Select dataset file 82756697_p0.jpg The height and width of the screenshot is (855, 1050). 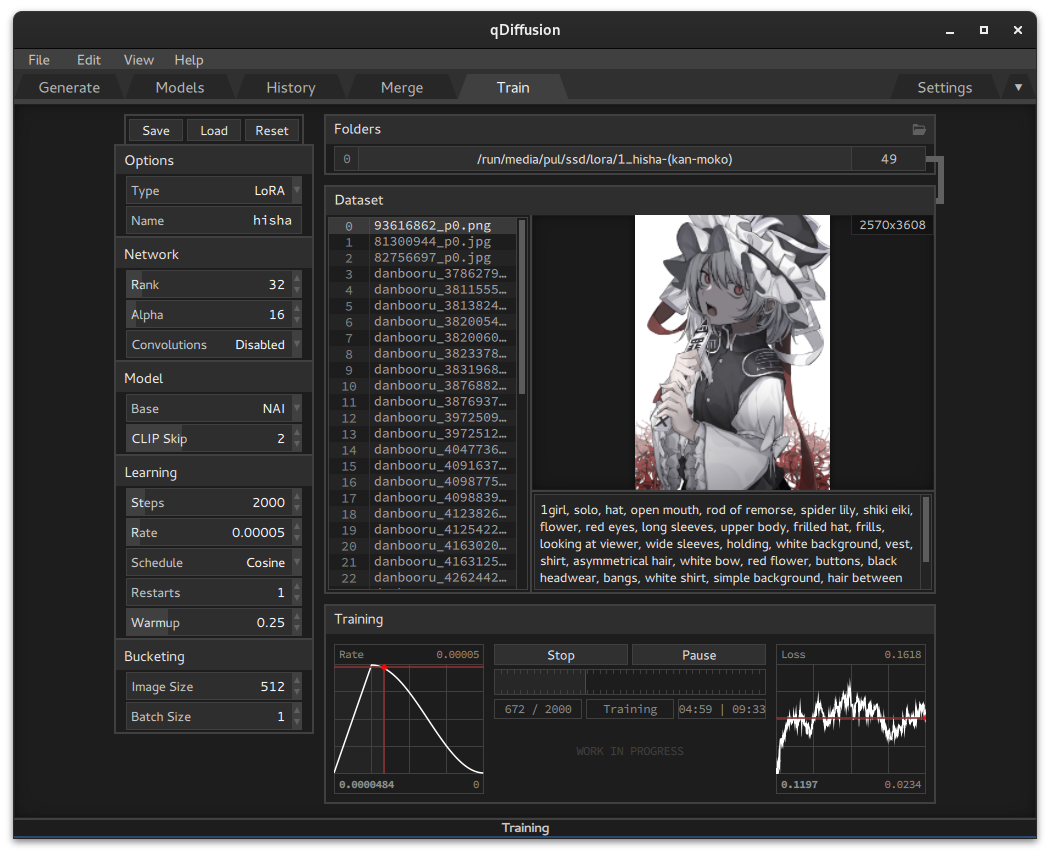tap(423, 258)
